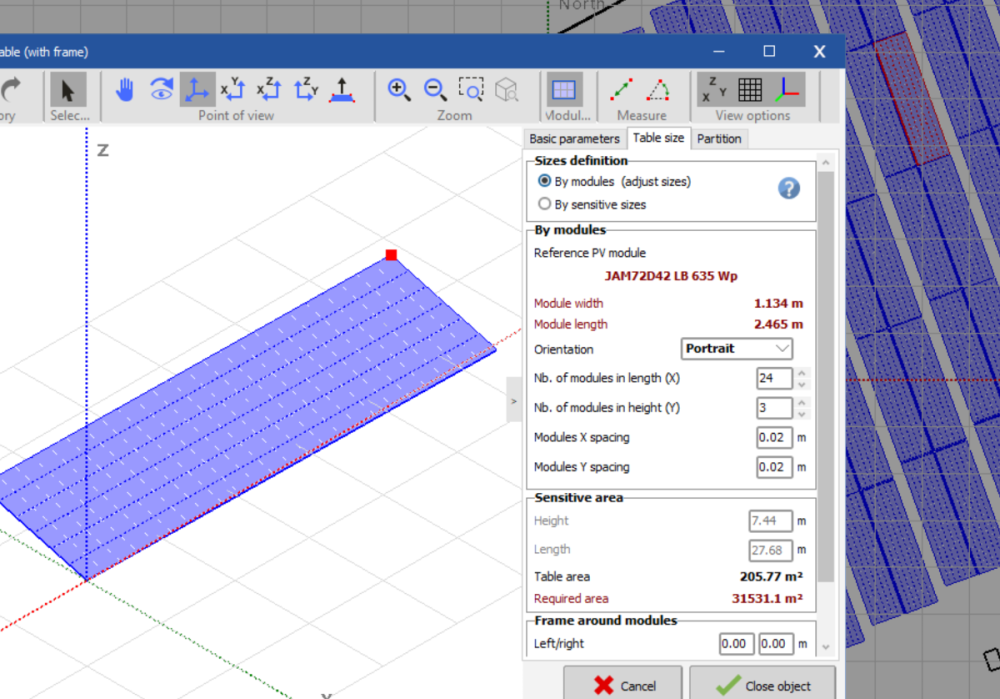Viewport: 1000px width, 699px height.
Task: Click the Modules X spacing field
Action: click(x=774, y=438)
